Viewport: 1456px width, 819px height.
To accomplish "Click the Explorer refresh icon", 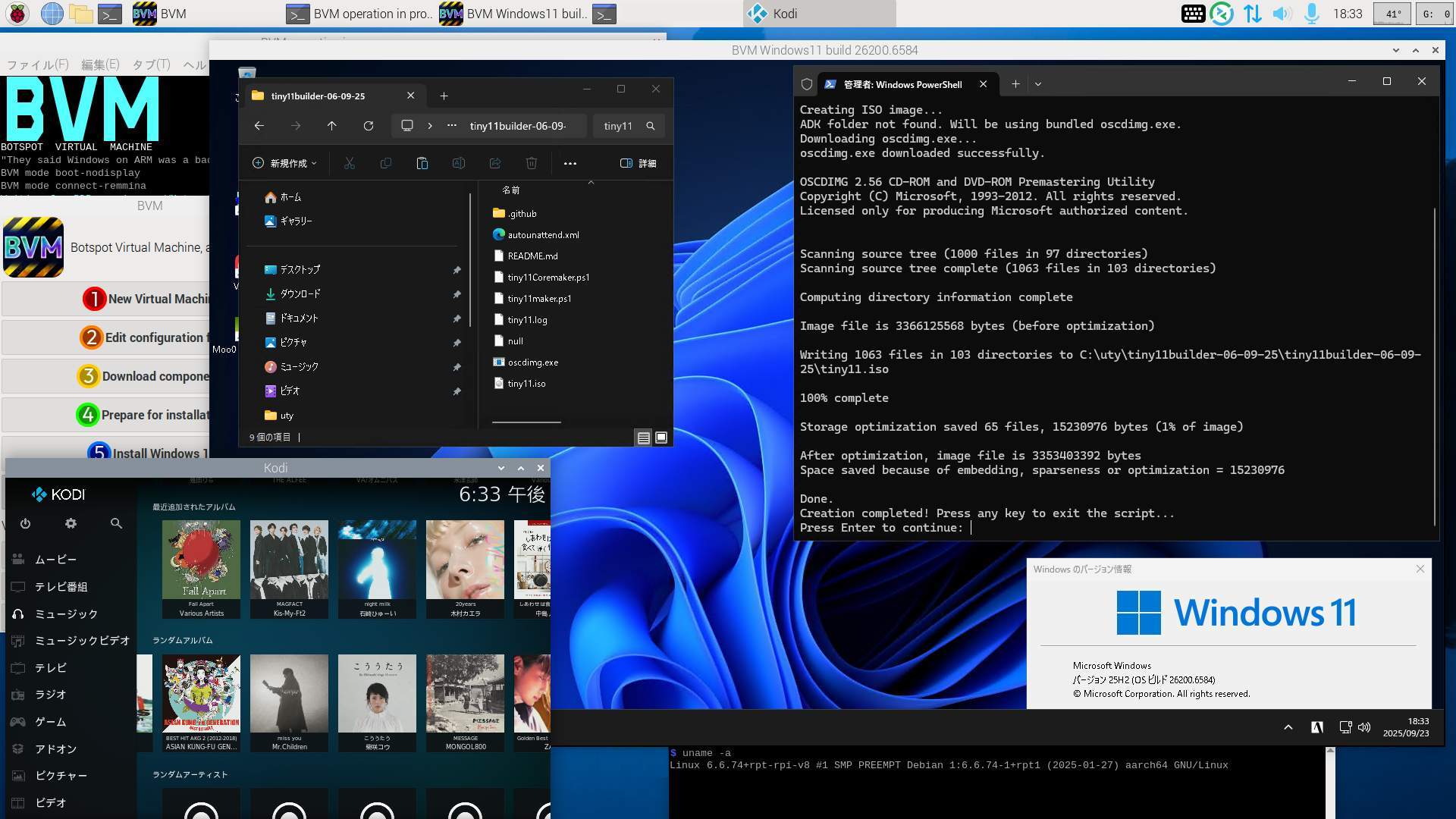I will click(x=369, y=126).
